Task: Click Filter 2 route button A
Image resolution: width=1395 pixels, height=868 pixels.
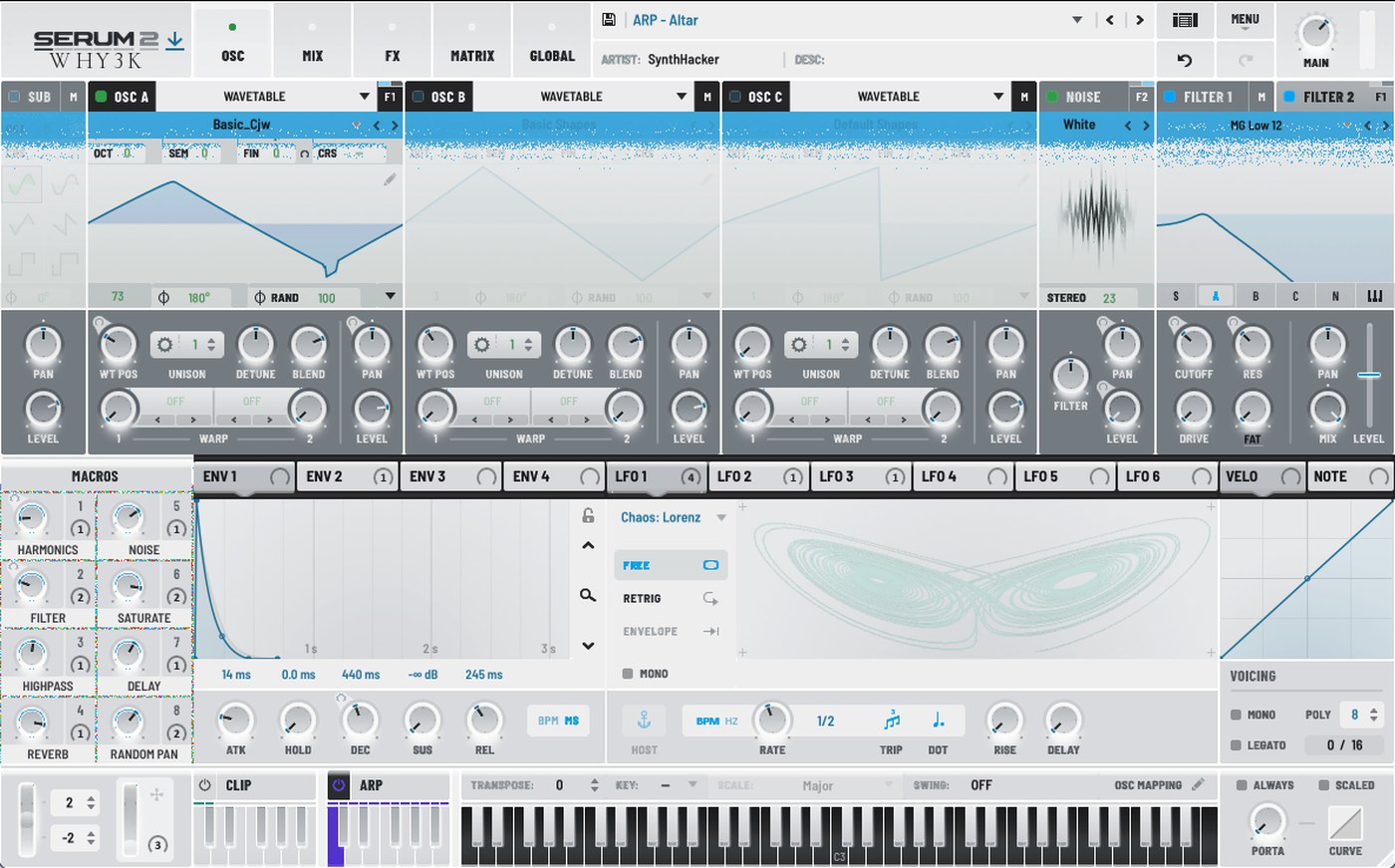Action: click(1216, 296)
